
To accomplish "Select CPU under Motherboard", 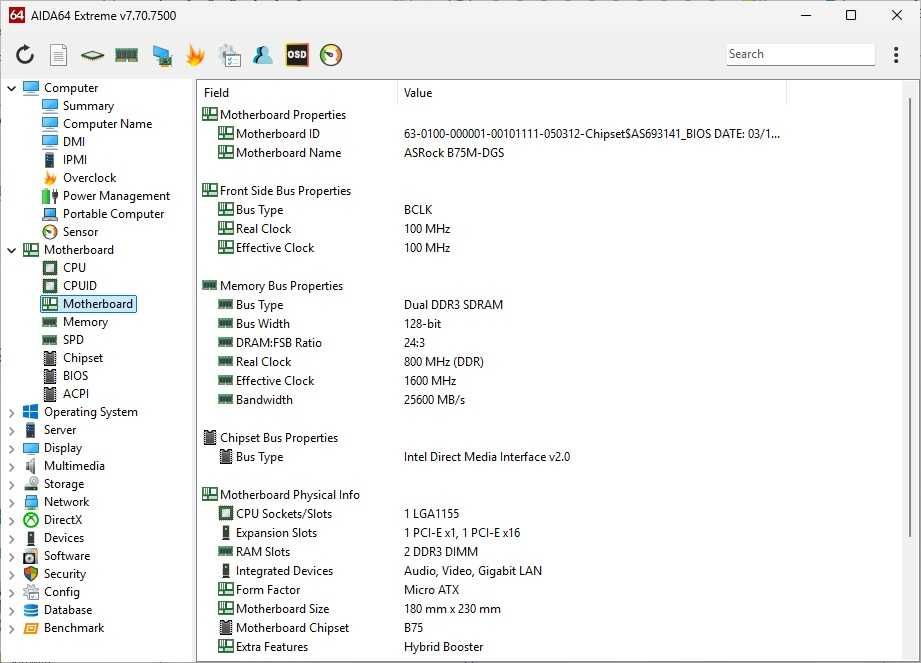I will tap(74, 268).
